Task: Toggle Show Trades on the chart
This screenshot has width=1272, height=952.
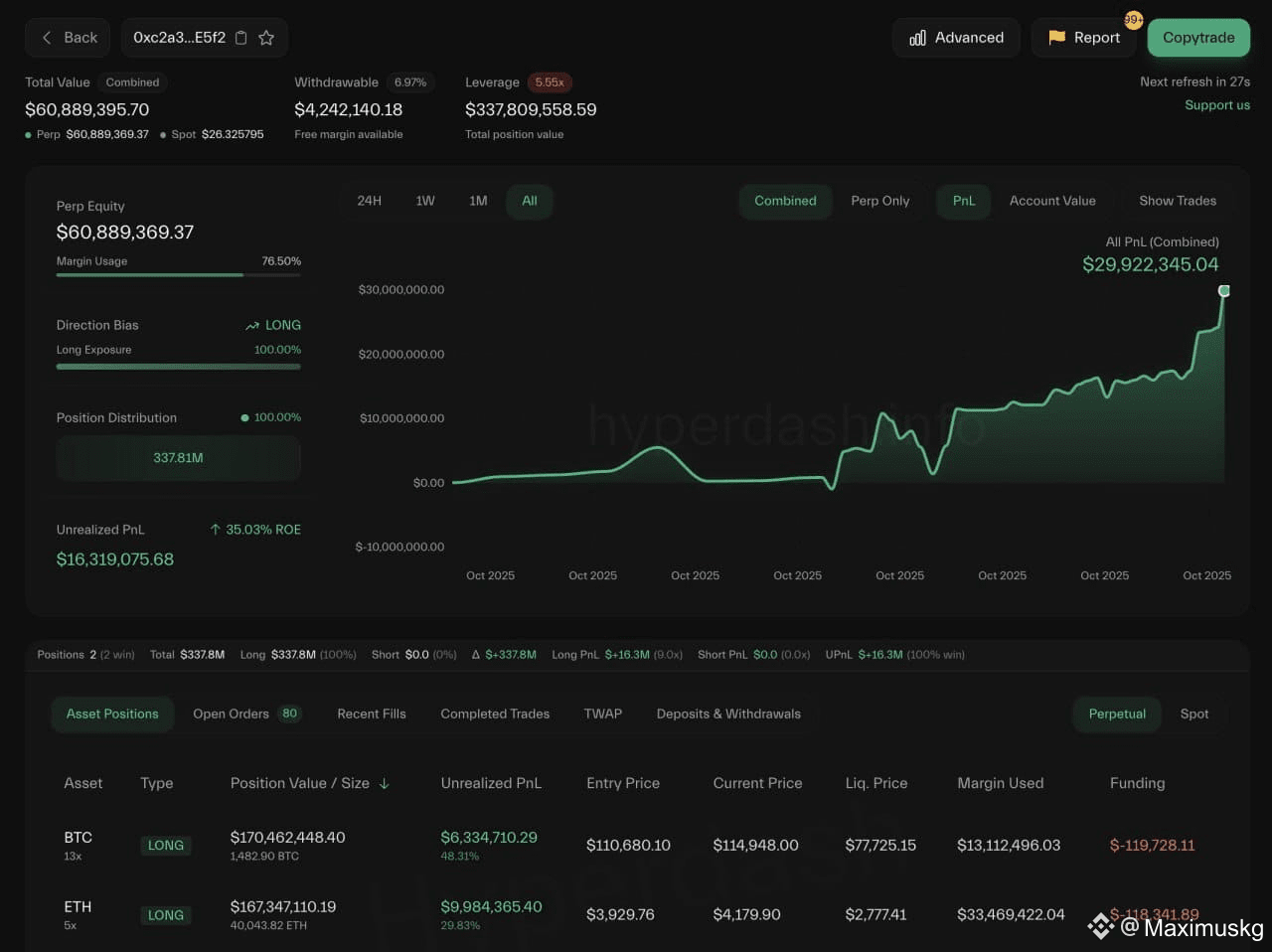Action: click(1177, 201)
